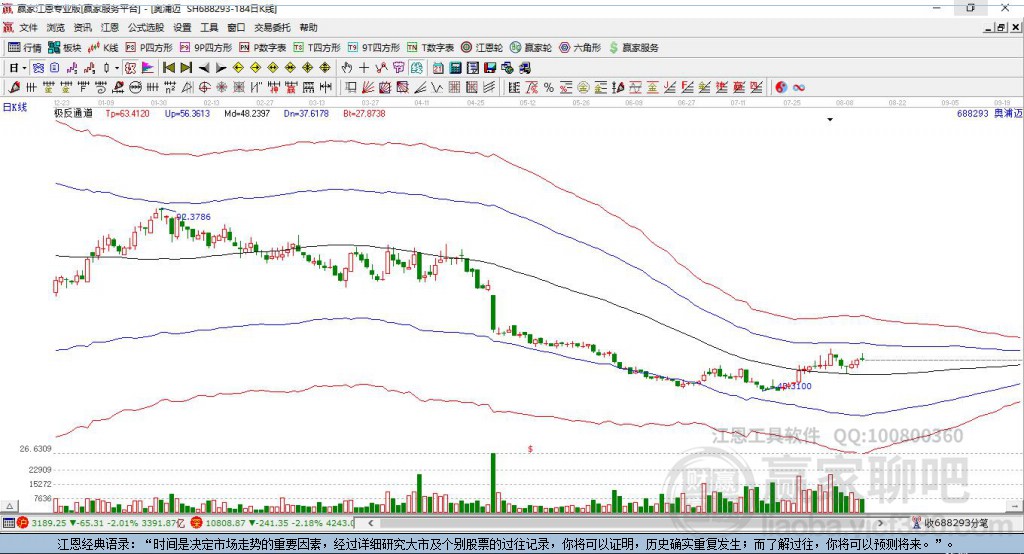Click the small black triangle chart marker

click(830, 120)
